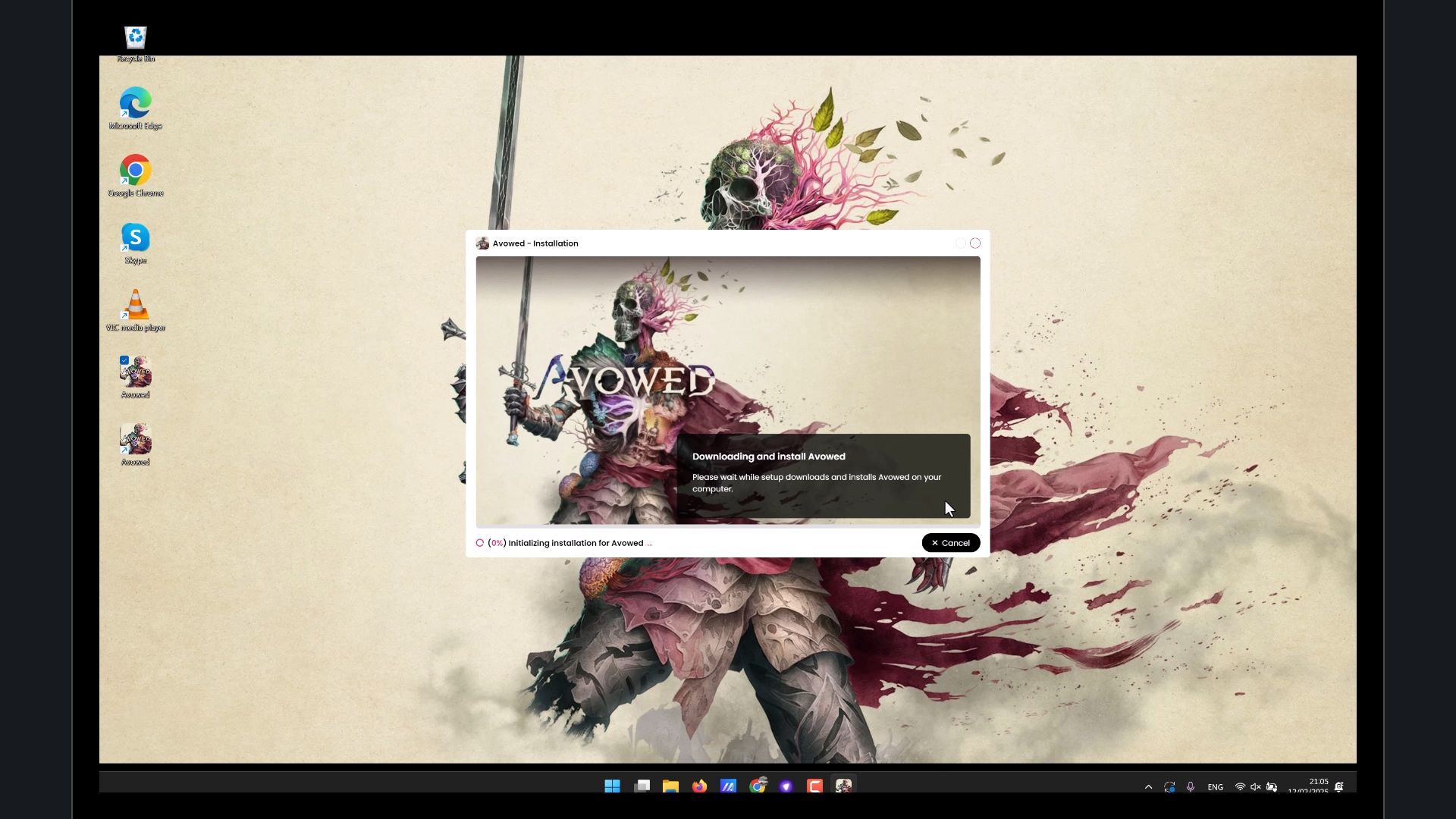
Task: Minimize installer using the gray circle
Action: point(960,243)
